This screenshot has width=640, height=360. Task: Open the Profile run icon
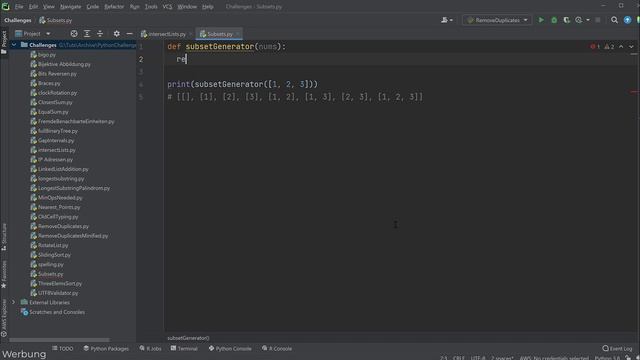pyautogui.click(x=579, y=20)
